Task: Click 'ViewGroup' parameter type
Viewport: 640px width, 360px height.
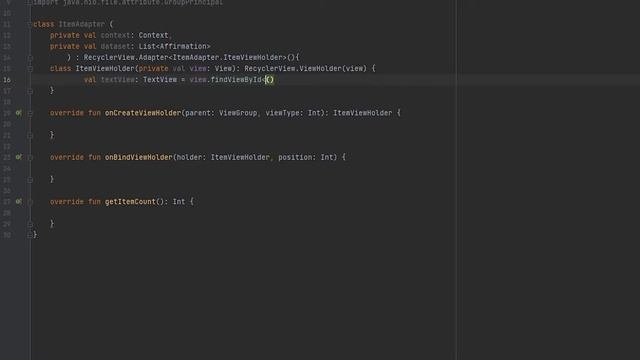Action: coord(238,113)
